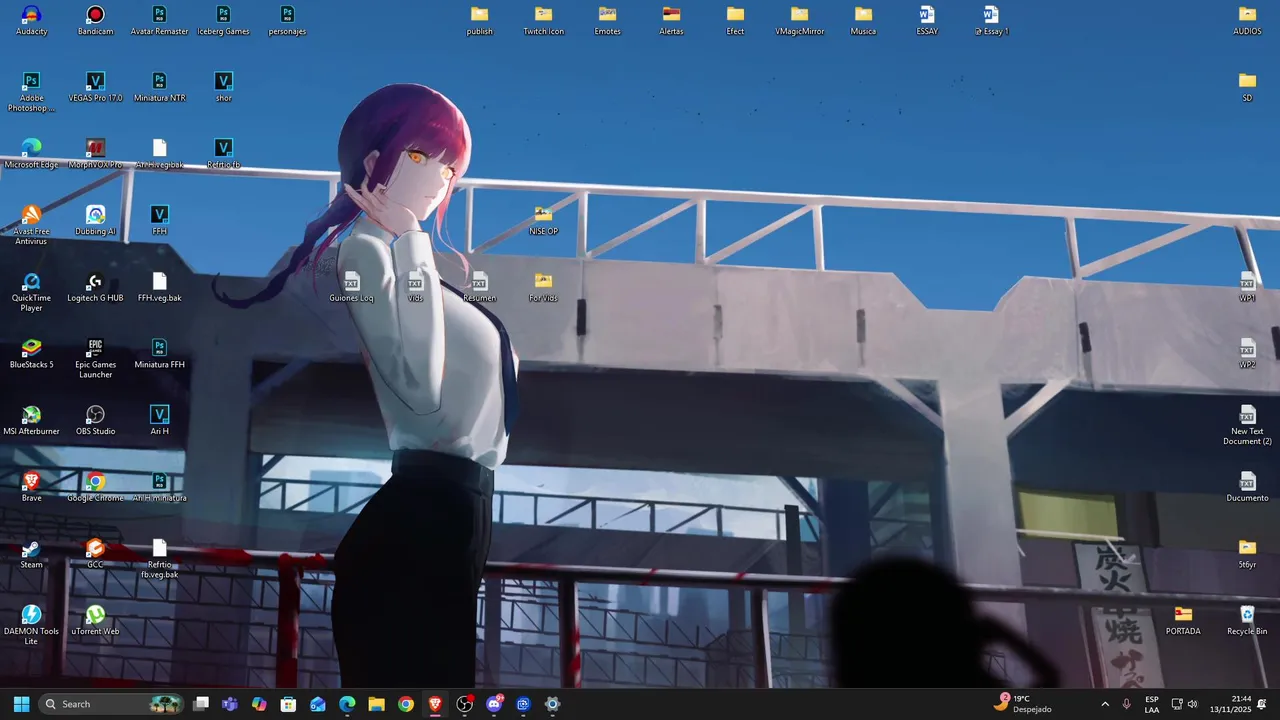Open Audacity desktop shortcut

(x=31, y=20)
